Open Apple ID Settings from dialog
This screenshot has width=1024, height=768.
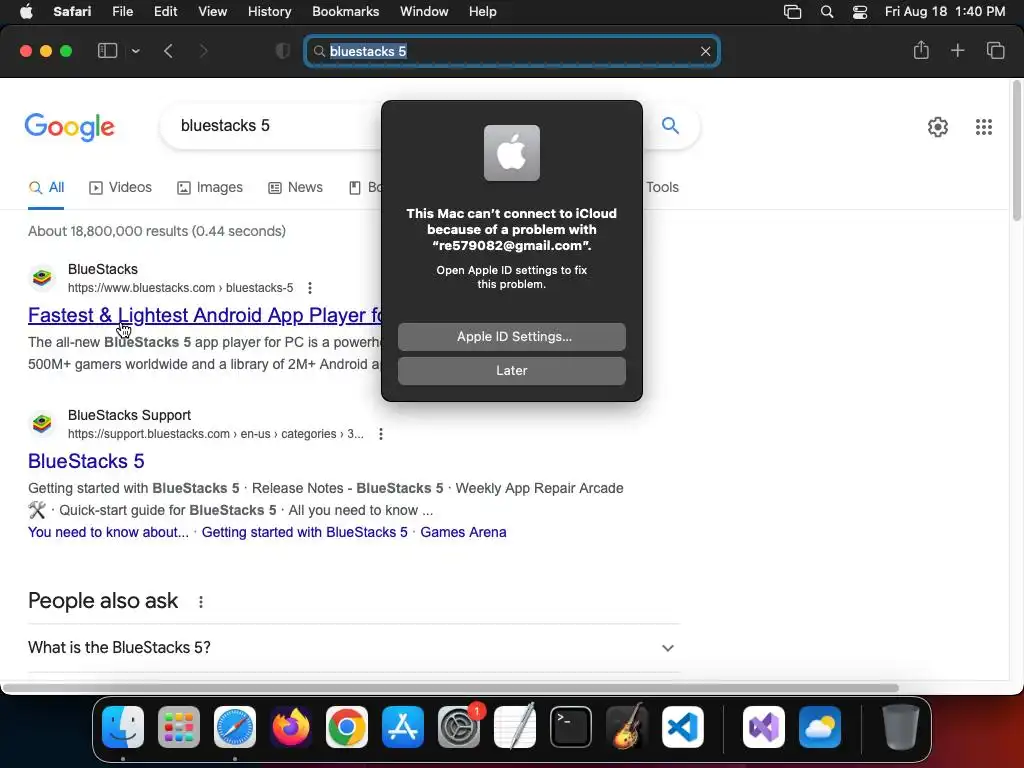[511, 336]
